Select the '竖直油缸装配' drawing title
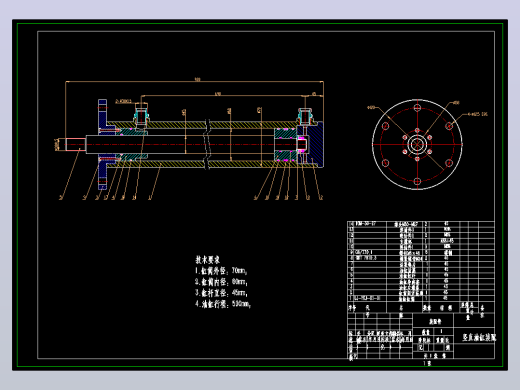 point(479,337)
